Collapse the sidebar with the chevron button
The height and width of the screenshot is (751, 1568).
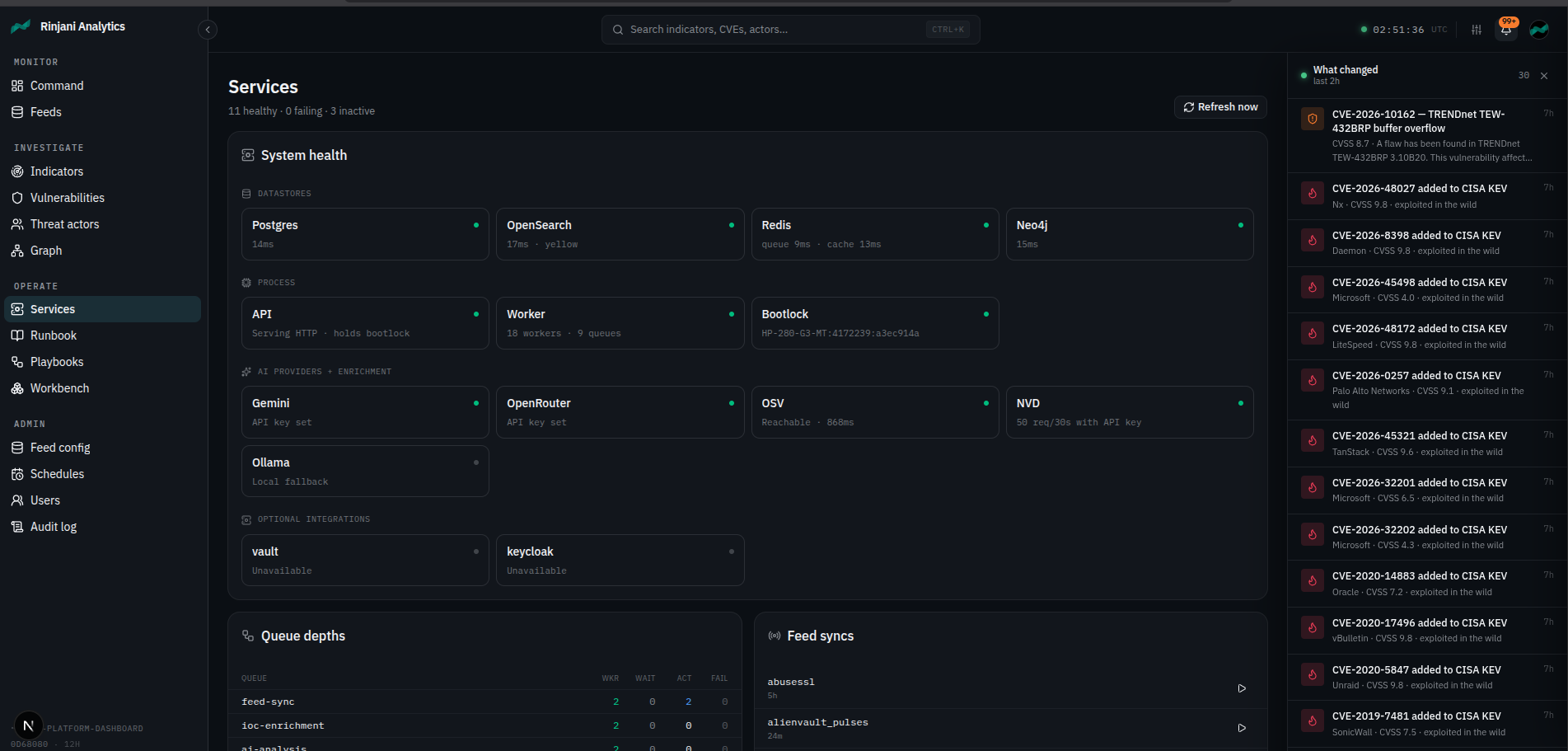point(208,30)
